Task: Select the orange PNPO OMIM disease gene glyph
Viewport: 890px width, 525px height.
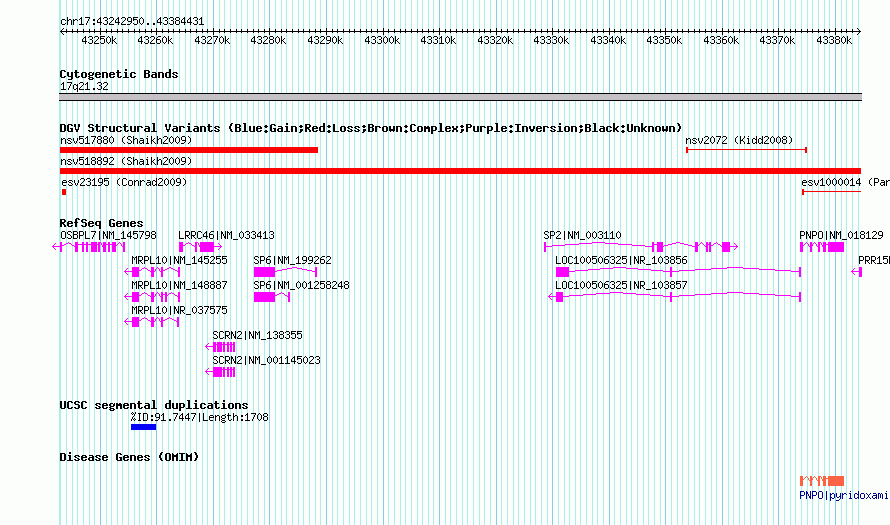Action: (x=822, y=481)
